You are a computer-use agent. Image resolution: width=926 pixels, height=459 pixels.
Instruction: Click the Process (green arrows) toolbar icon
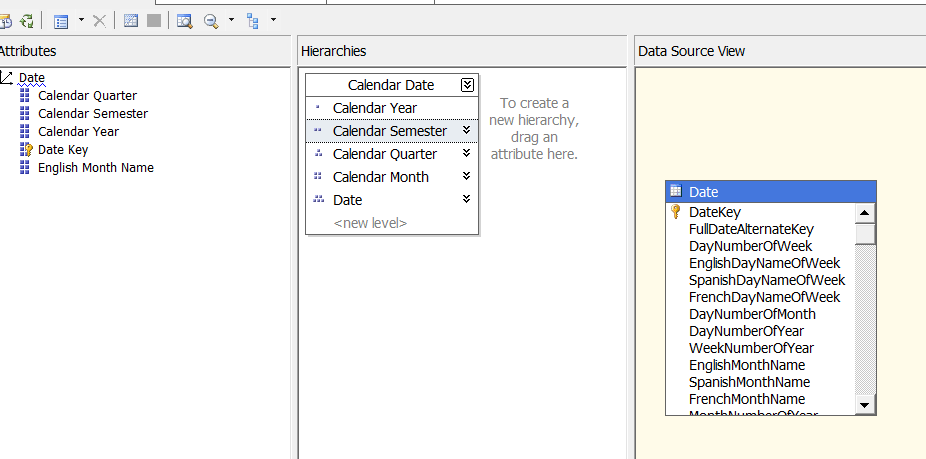click(27, 22)
